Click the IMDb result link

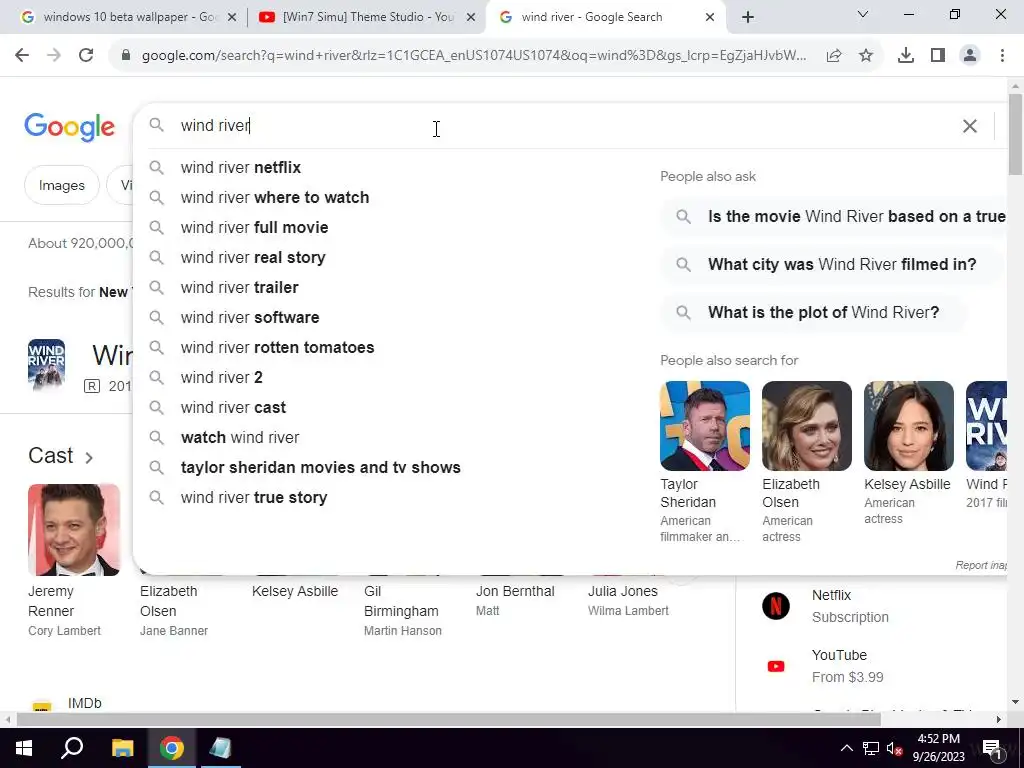tap(84, 703)
